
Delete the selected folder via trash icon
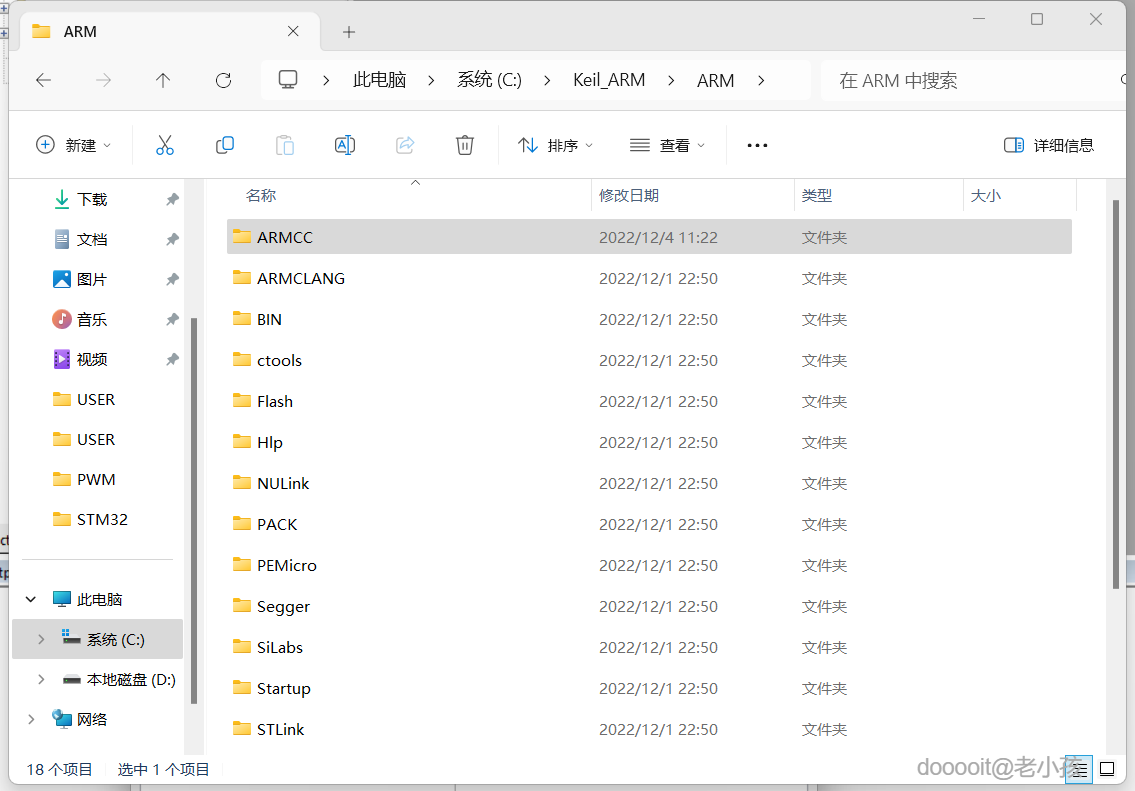pyautogui.click(x=464, y=145)
